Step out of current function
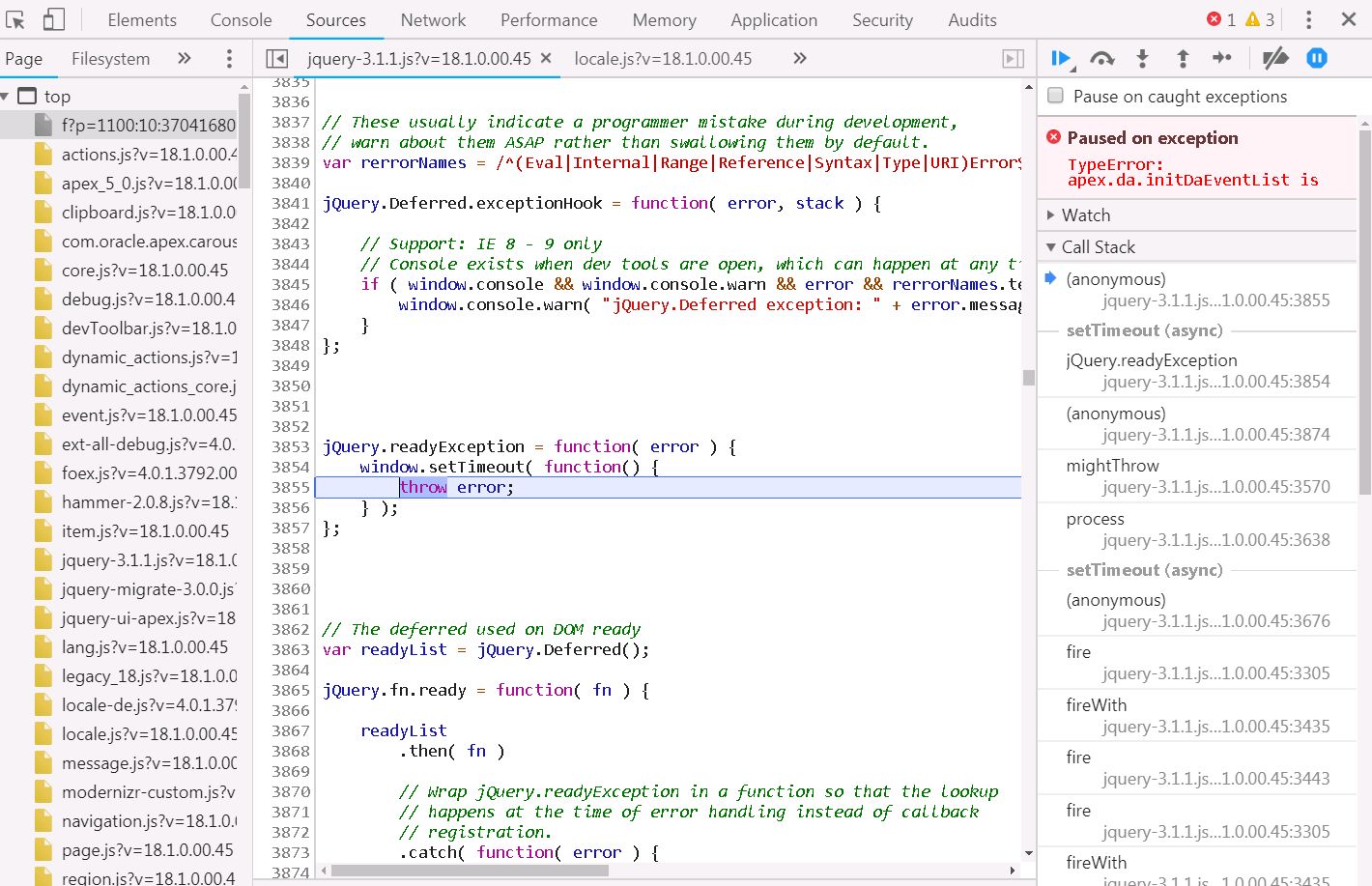The height and width of the screenshot is (886, 1372). point(1182,58)
